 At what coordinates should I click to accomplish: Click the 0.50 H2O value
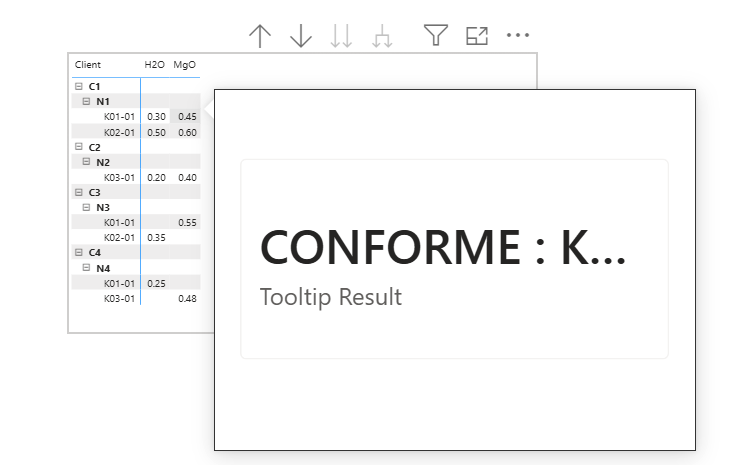pyautogui.click(x=156, y=133)
